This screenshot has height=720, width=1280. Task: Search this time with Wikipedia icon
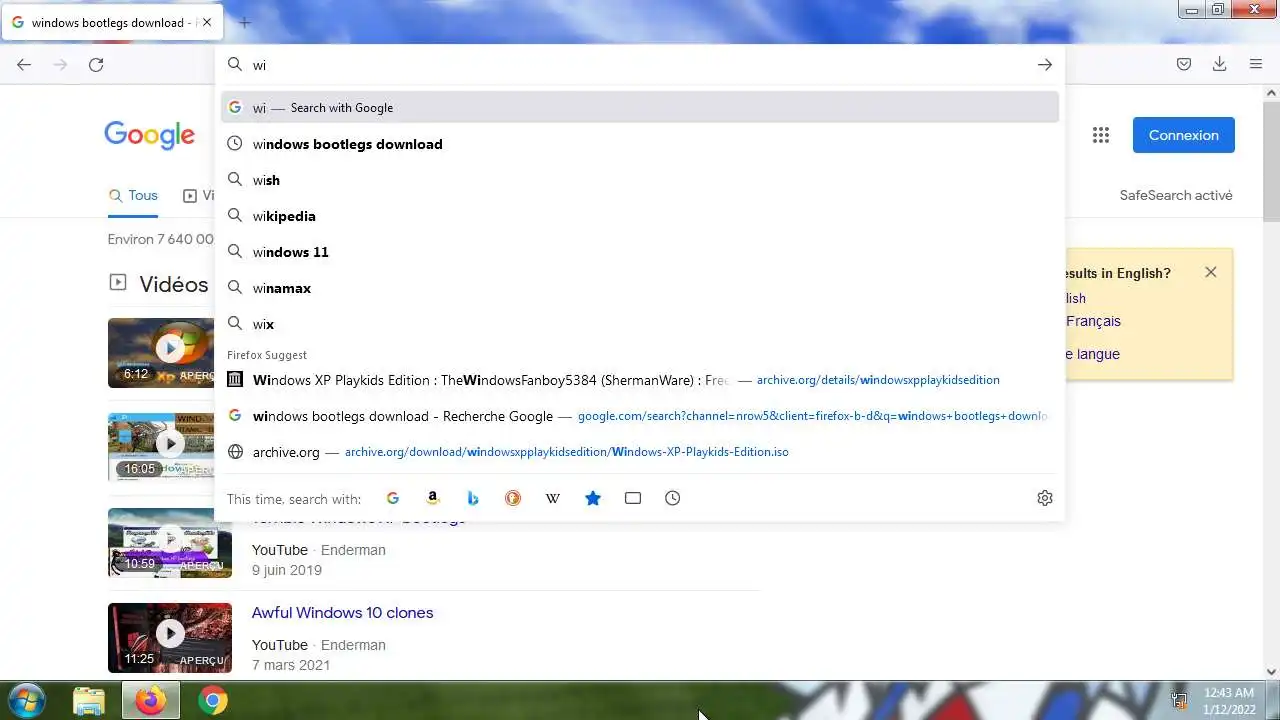tap(553, 498)
